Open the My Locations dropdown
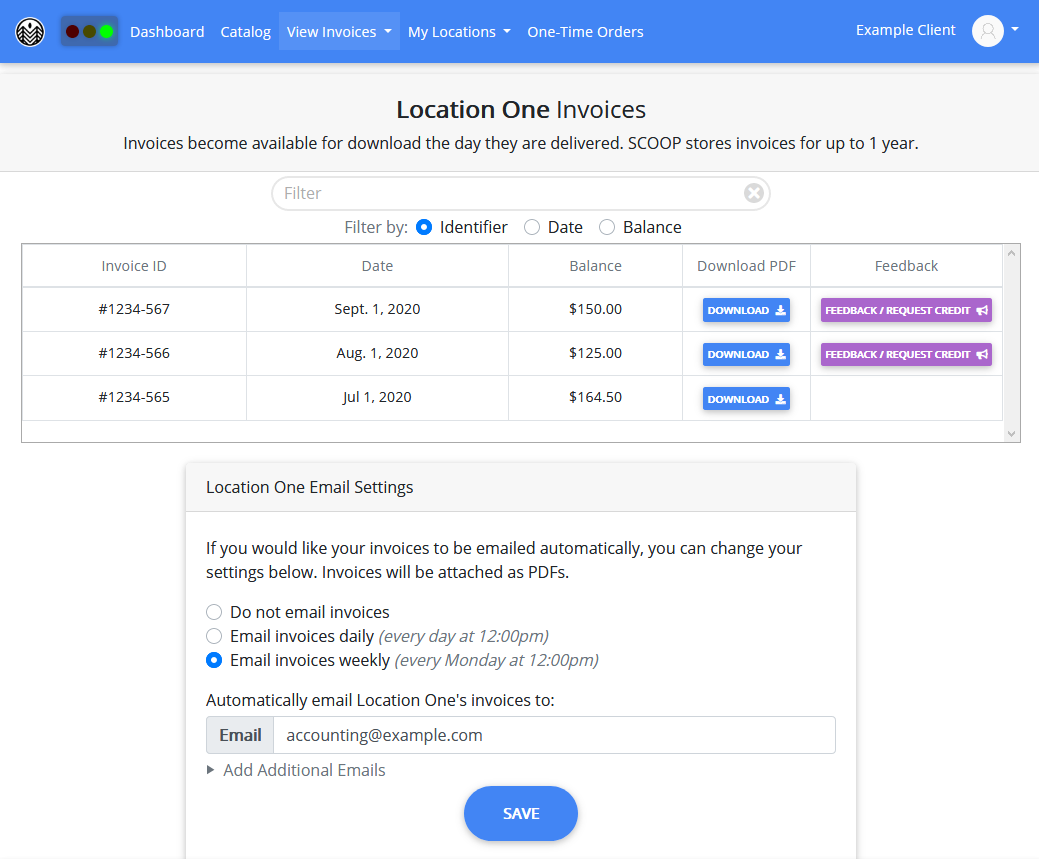The image size is (1039, 859). (x=459, y=31)
